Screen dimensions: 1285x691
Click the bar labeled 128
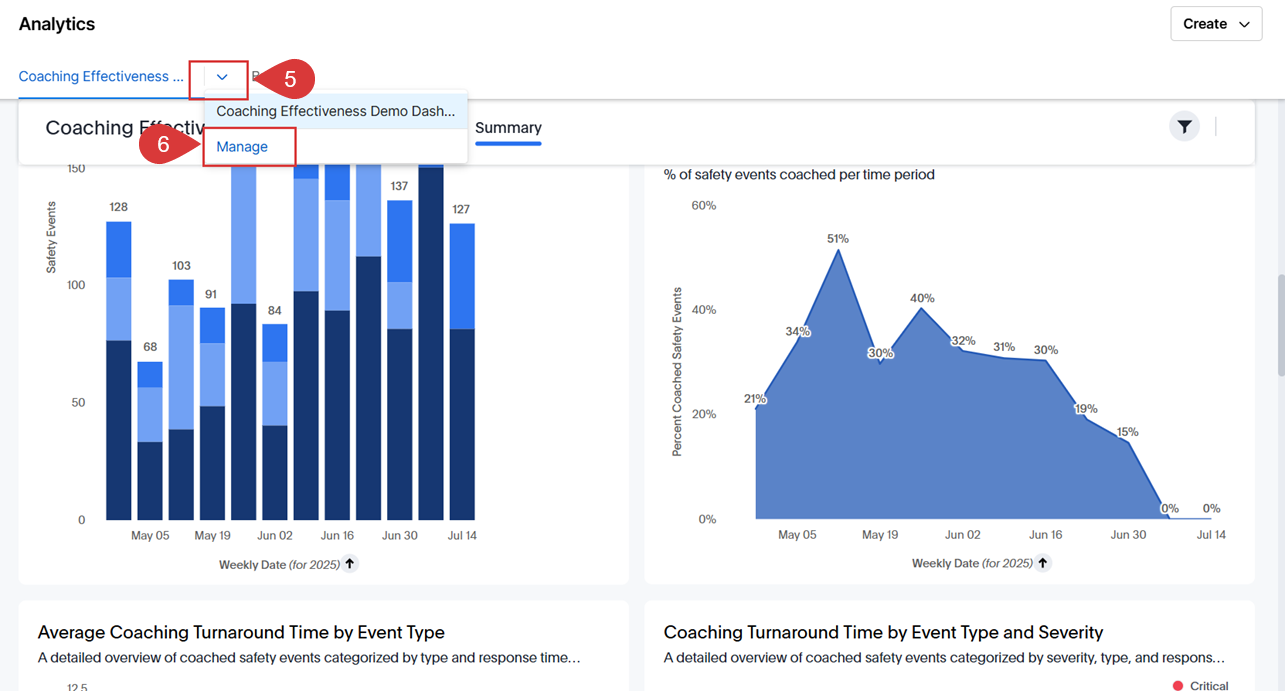click(119, 370)
